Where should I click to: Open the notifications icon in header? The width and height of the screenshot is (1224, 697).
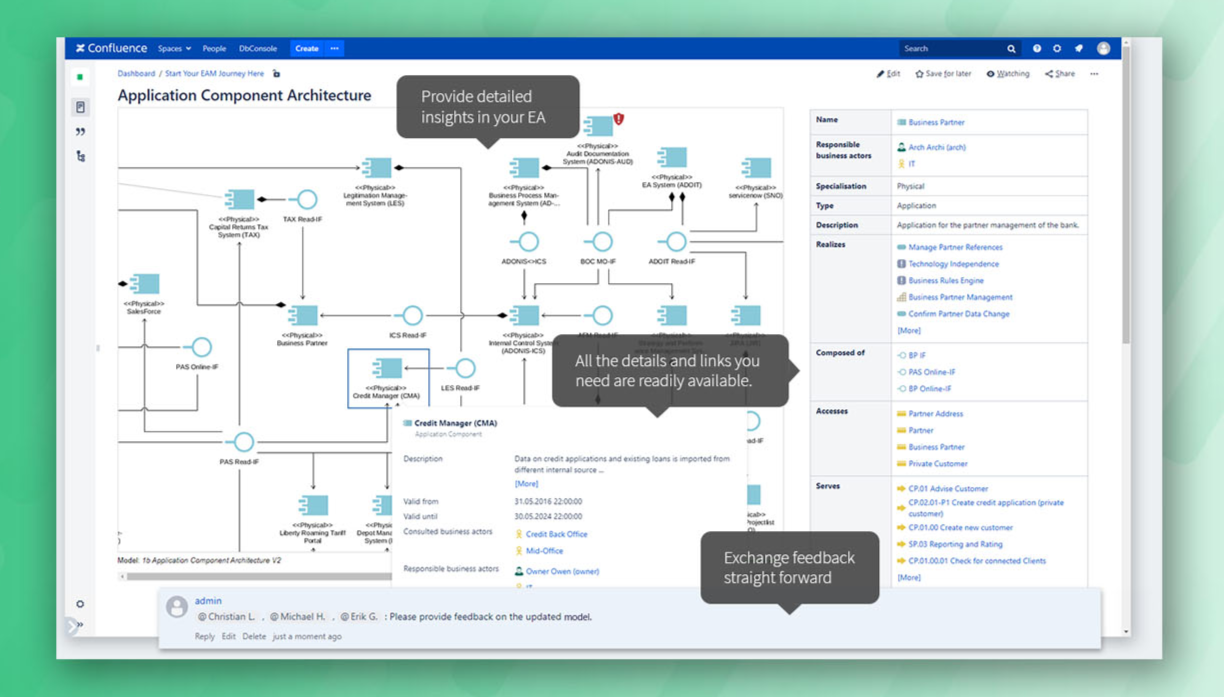(x=1078, y=48)
